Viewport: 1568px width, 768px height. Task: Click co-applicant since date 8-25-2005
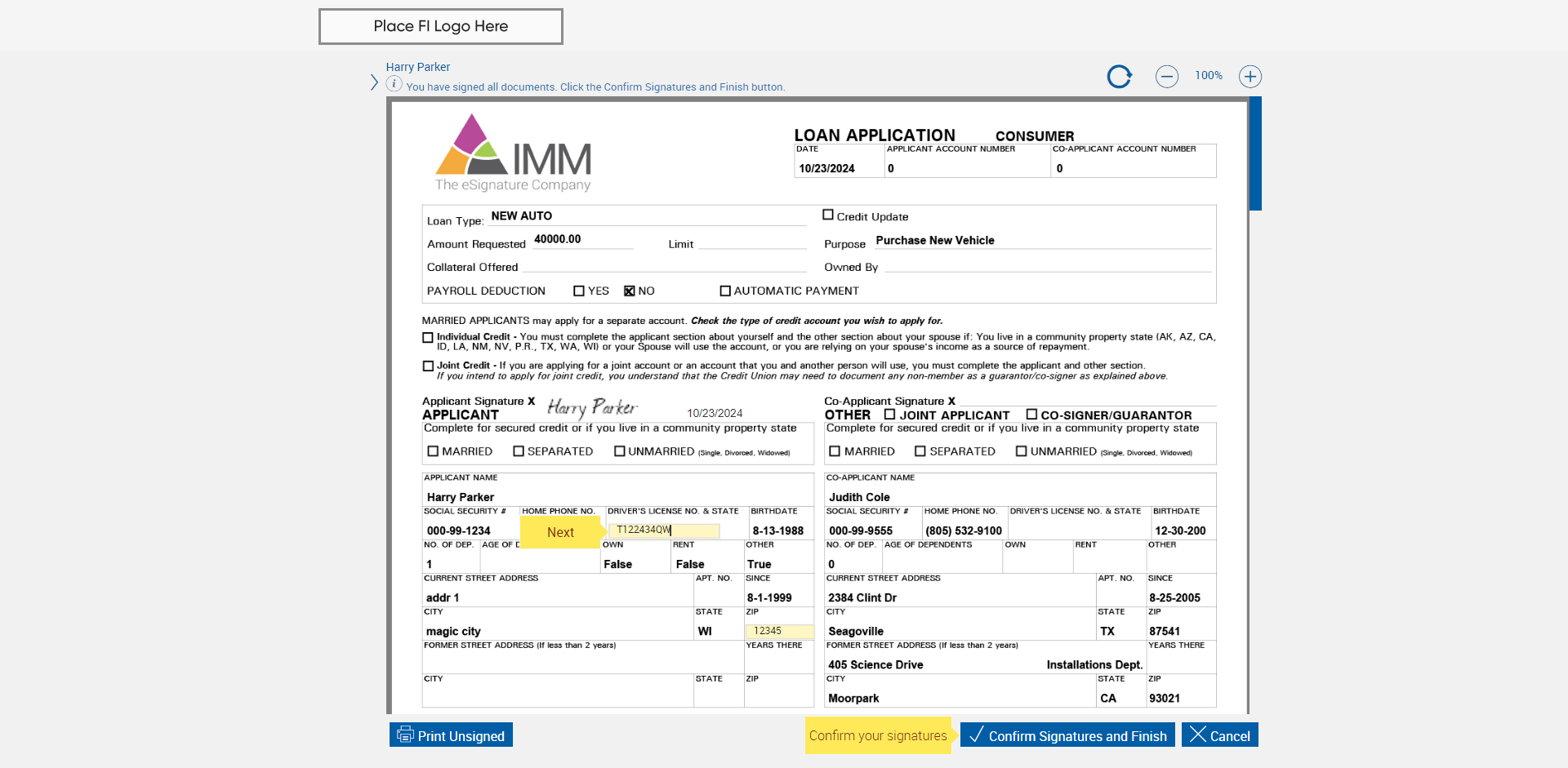click(1174, 597)
